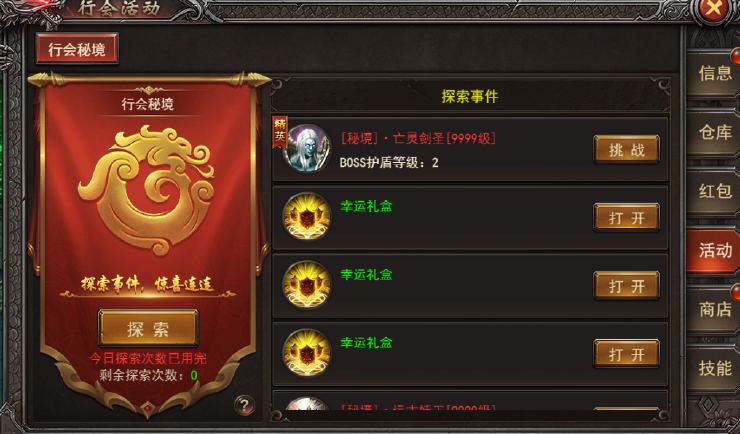Open the 商店 shop side tab
The width and height of the screenshot is (740, 434).
tap(715, 309)
